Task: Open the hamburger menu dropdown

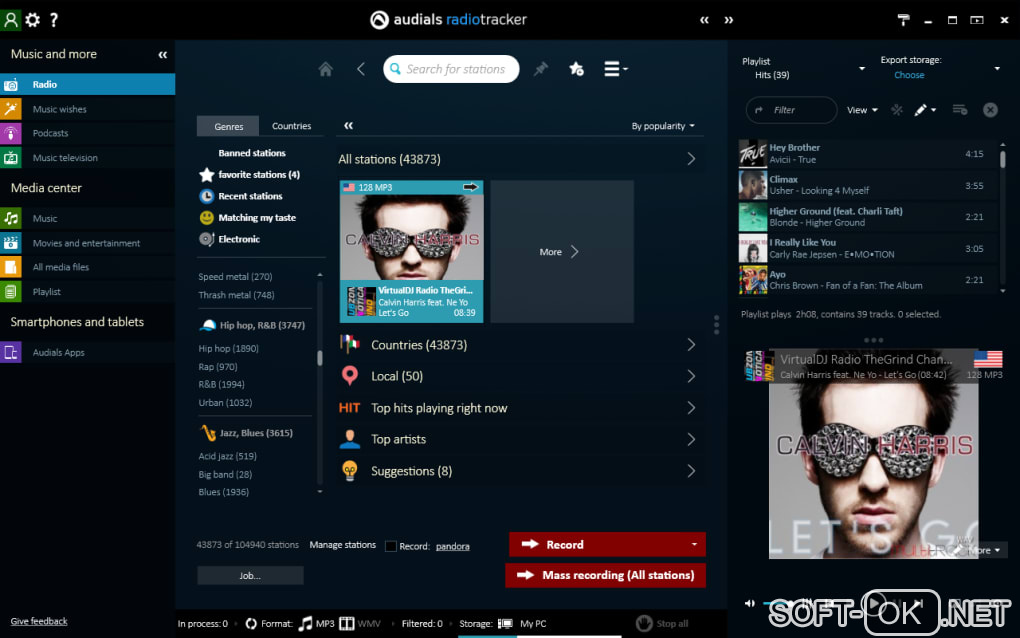Action: [x=615, y=69]
